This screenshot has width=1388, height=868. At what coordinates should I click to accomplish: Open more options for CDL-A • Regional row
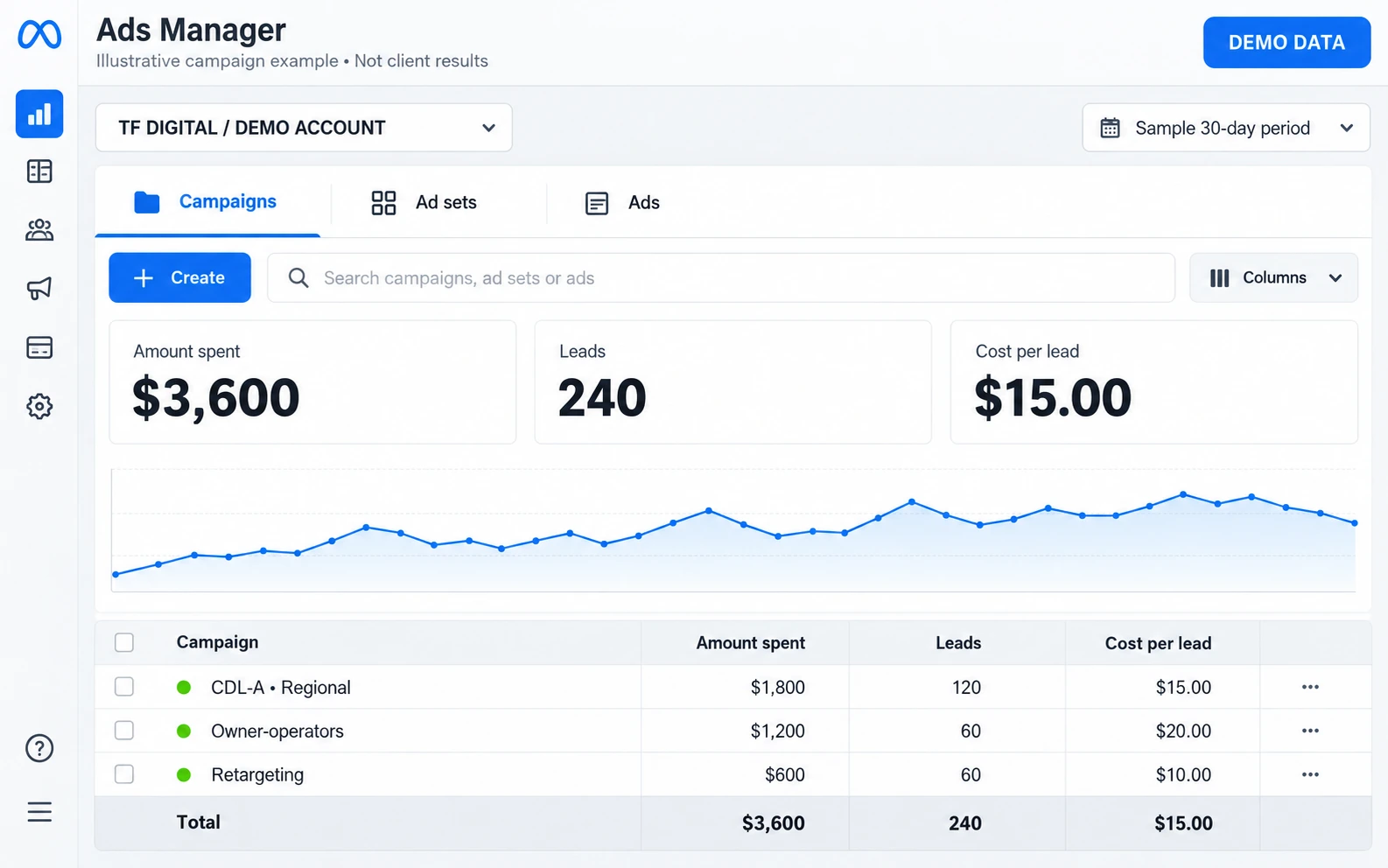coord(1310,687)
